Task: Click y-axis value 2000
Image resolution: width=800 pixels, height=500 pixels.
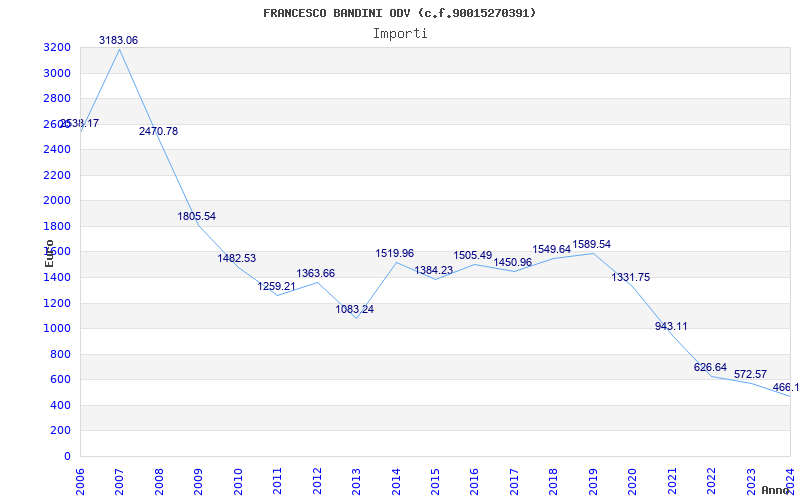Action: (x=57, y=201)
